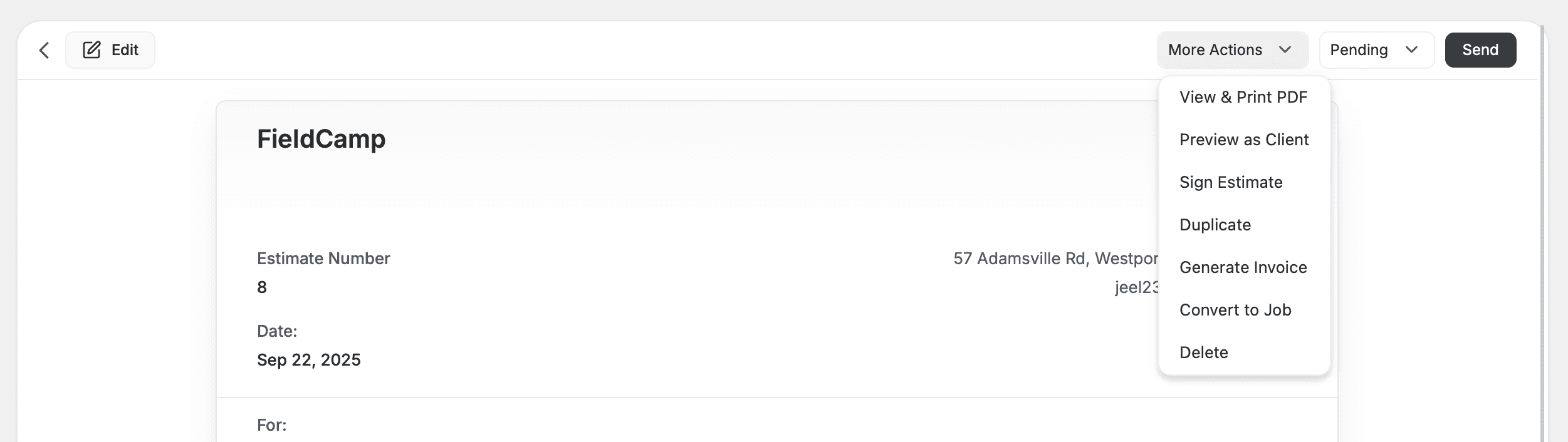This screenshot has height=442, width=1568.
Task: Click Duplicate in the actions menu
Action: [x=1215, y=225]
